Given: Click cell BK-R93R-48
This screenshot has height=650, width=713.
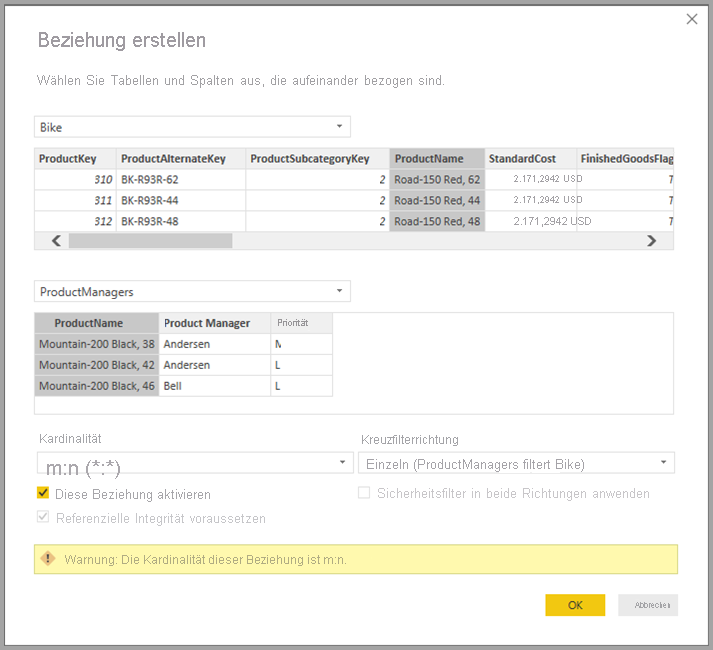Looking at the screenshot, I should point(181,222).
